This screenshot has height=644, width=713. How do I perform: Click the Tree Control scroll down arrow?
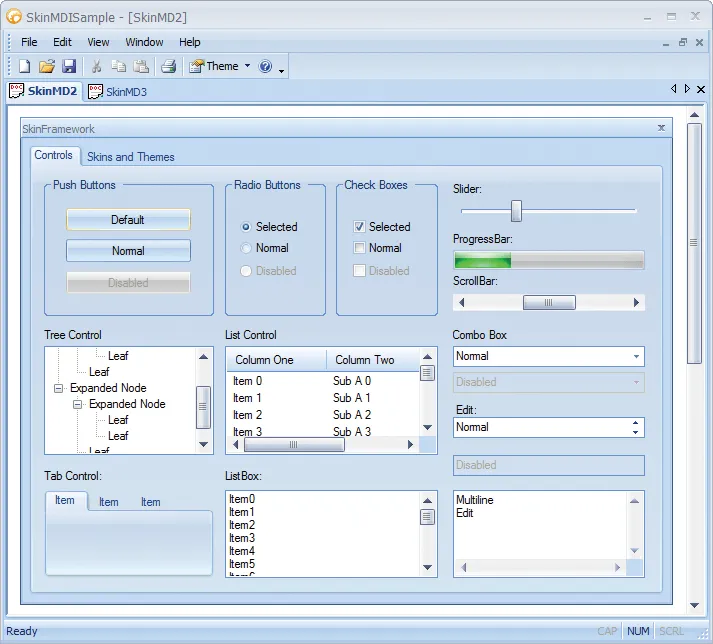(203, 444)
